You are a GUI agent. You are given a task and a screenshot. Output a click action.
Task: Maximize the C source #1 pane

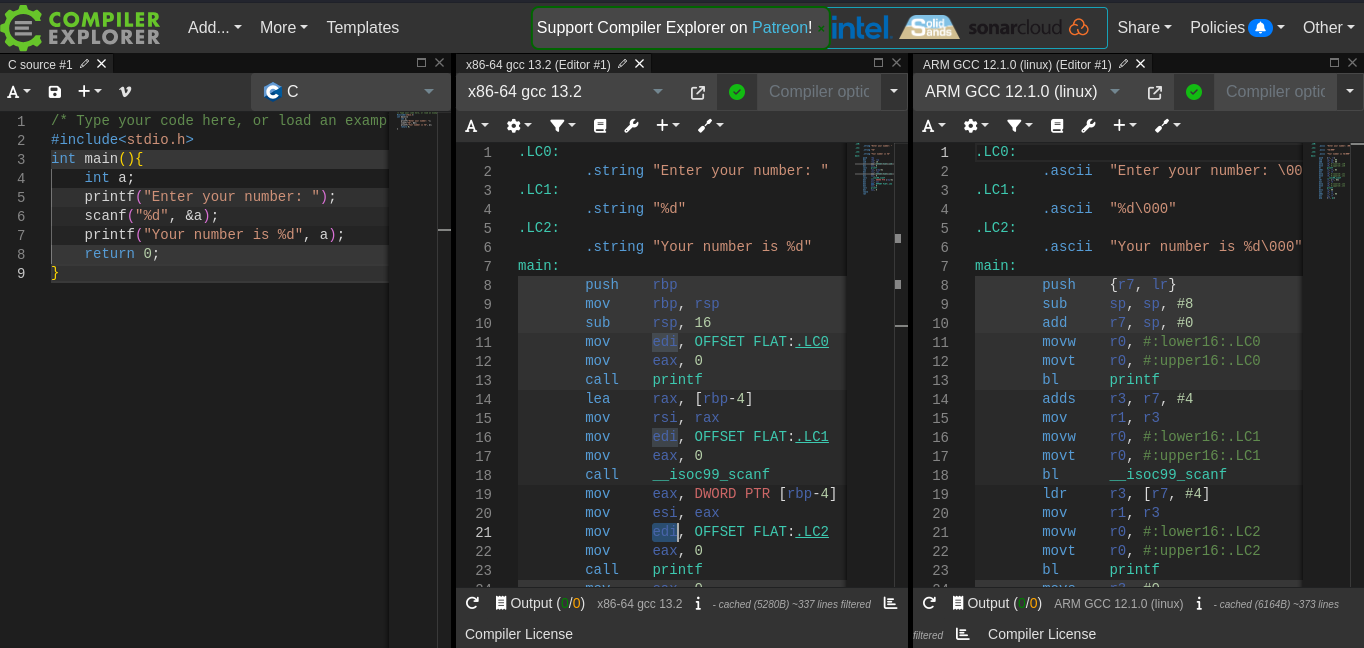tap(421, 63)
